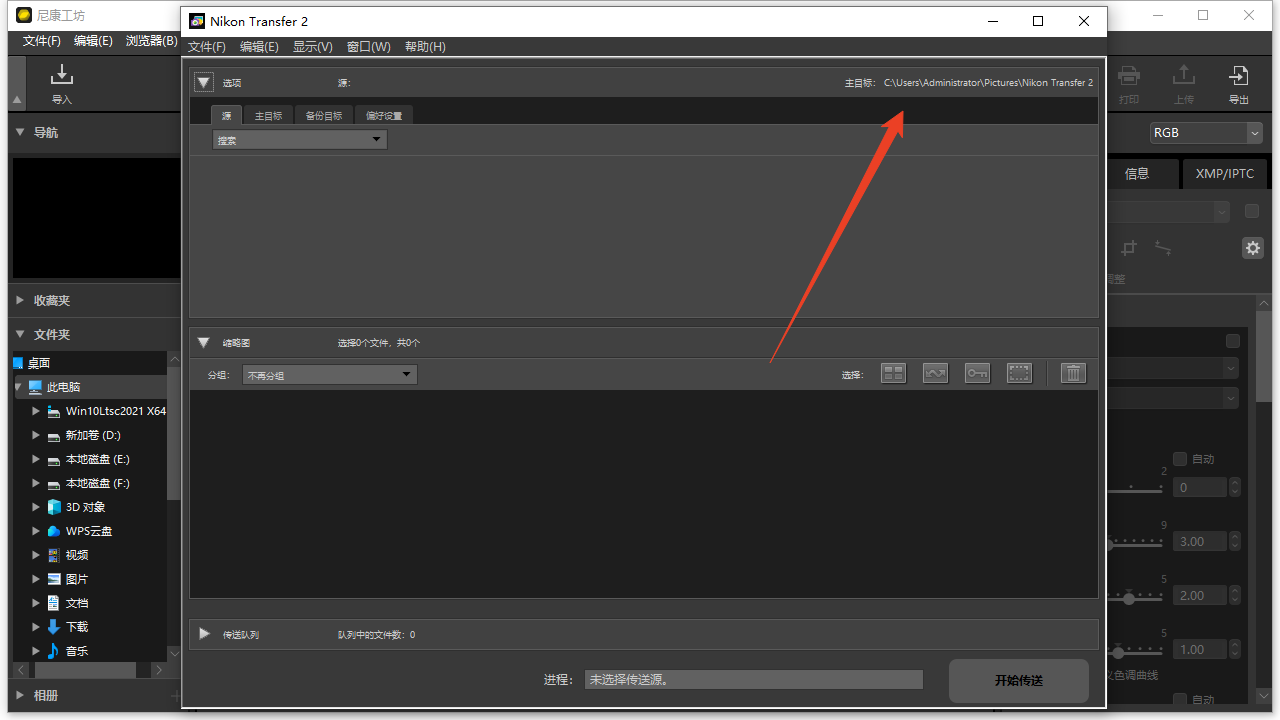Click the slider handle beside value 2.00
This screenshot has width=1280, height=720.
(x=1129, y=598)
